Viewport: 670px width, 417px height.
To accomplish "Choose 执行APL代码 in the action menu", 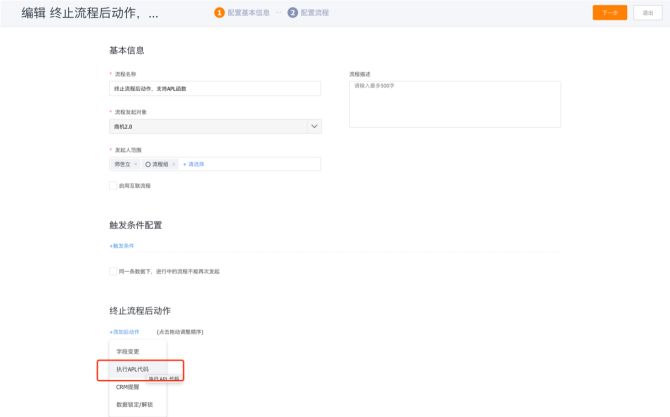I will 132,369.
